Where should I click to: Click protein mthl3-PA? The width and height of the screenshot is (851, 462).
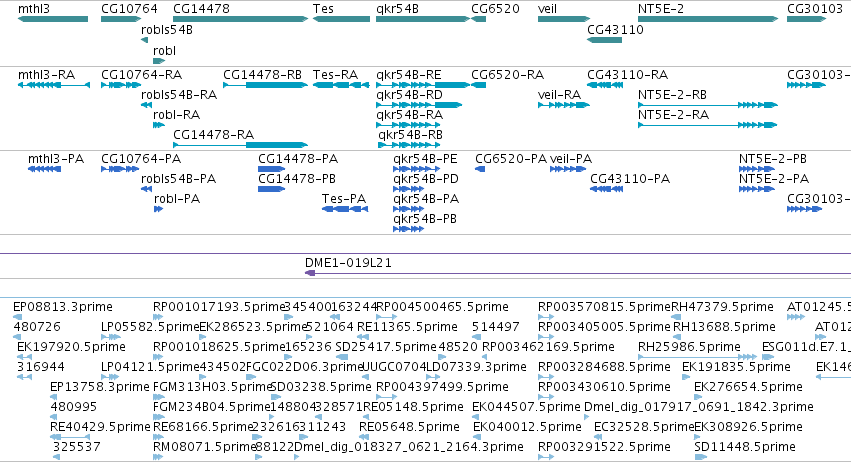(44, 169)
